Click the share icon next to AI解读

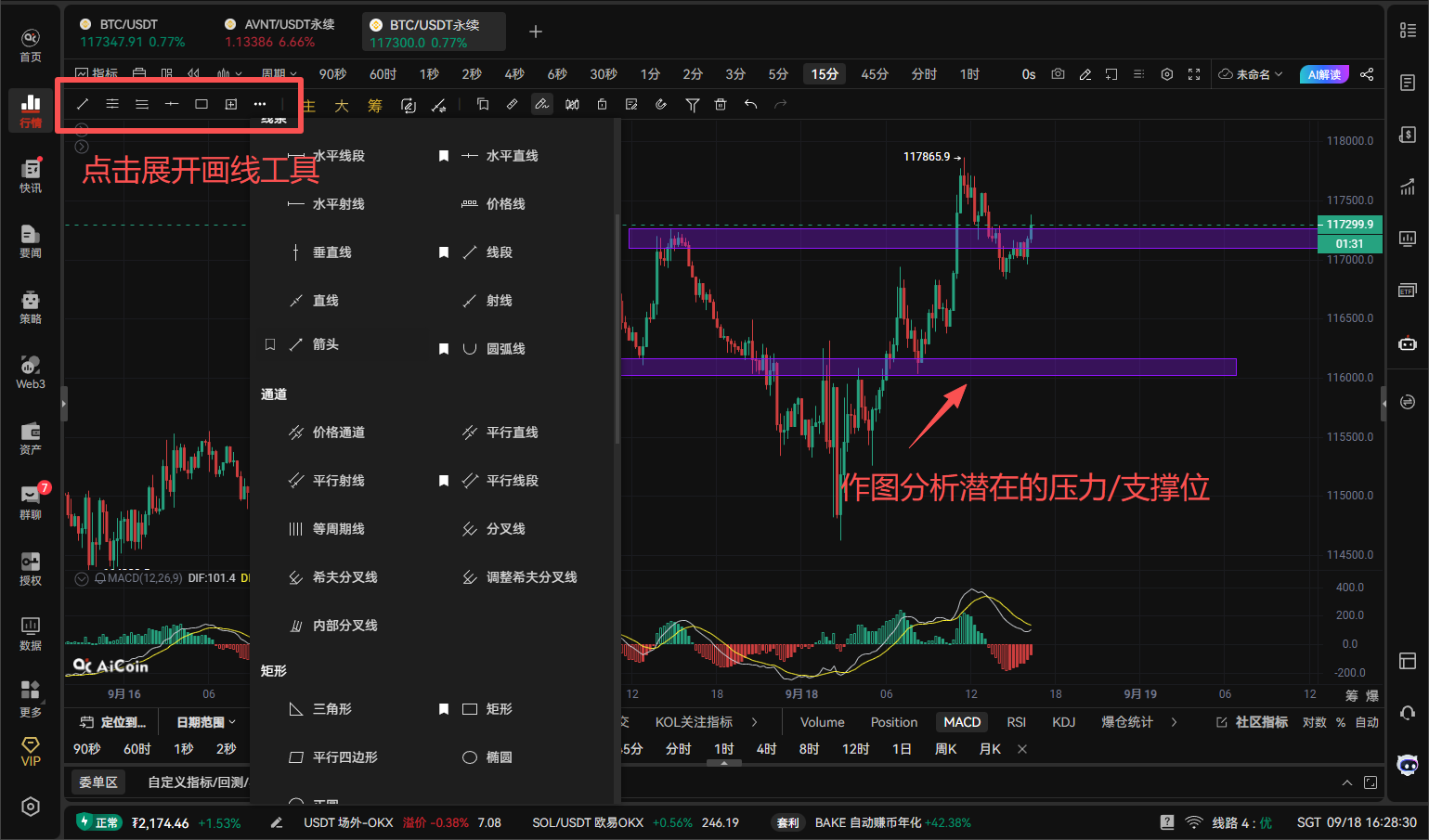(1367, 74)
